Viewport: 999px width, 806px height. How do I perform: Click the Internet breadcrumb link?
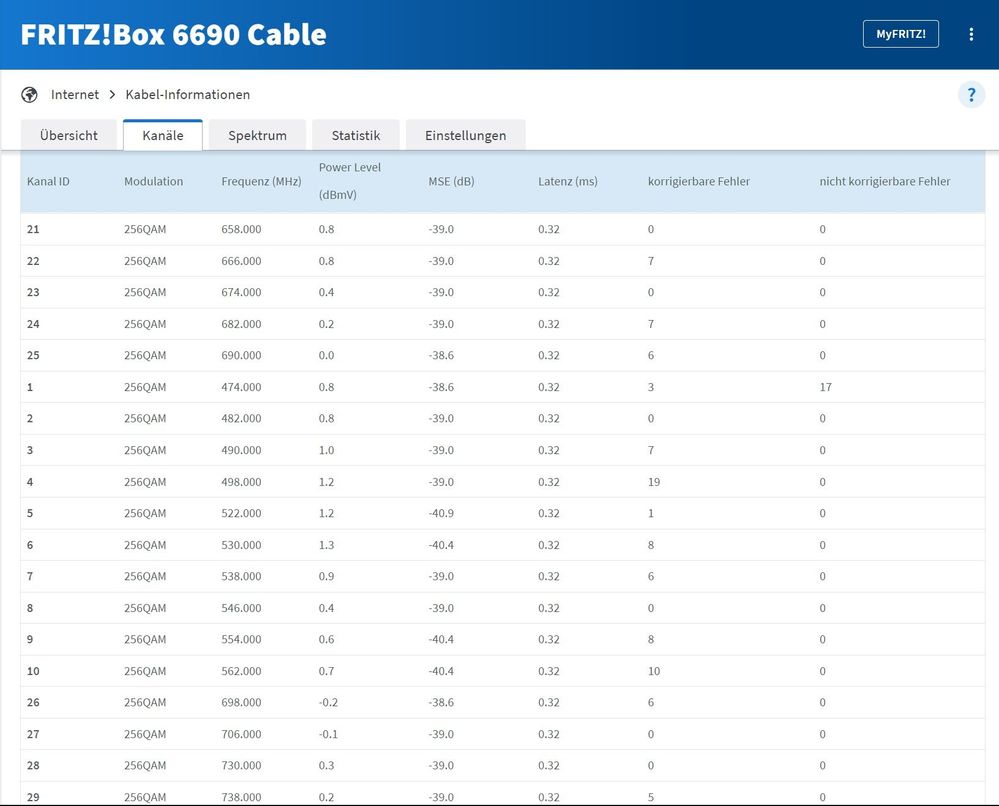click(x=75, y=95)
